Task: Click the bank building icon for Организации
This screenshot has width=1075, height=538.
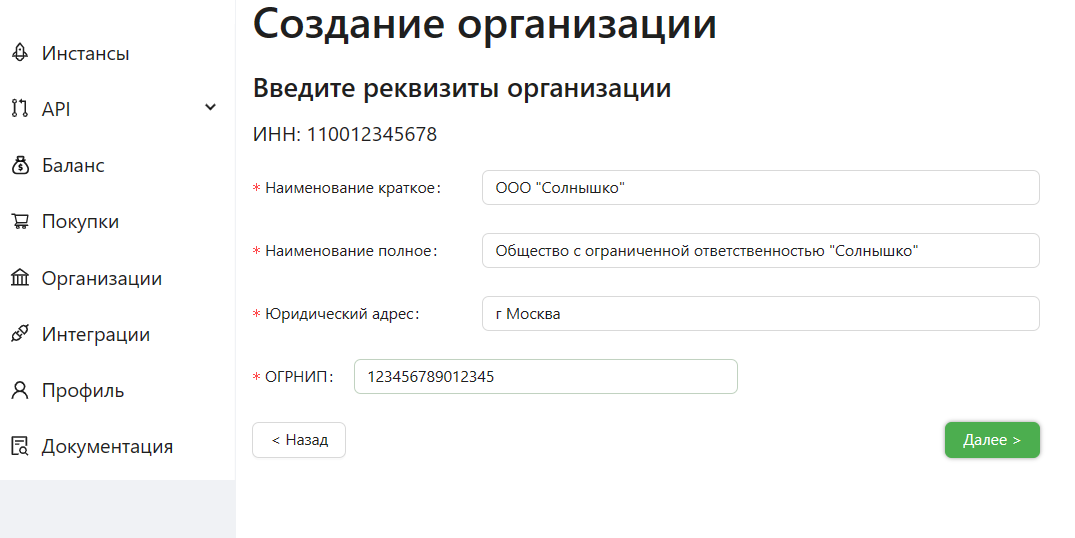Action: click(19, 278)
